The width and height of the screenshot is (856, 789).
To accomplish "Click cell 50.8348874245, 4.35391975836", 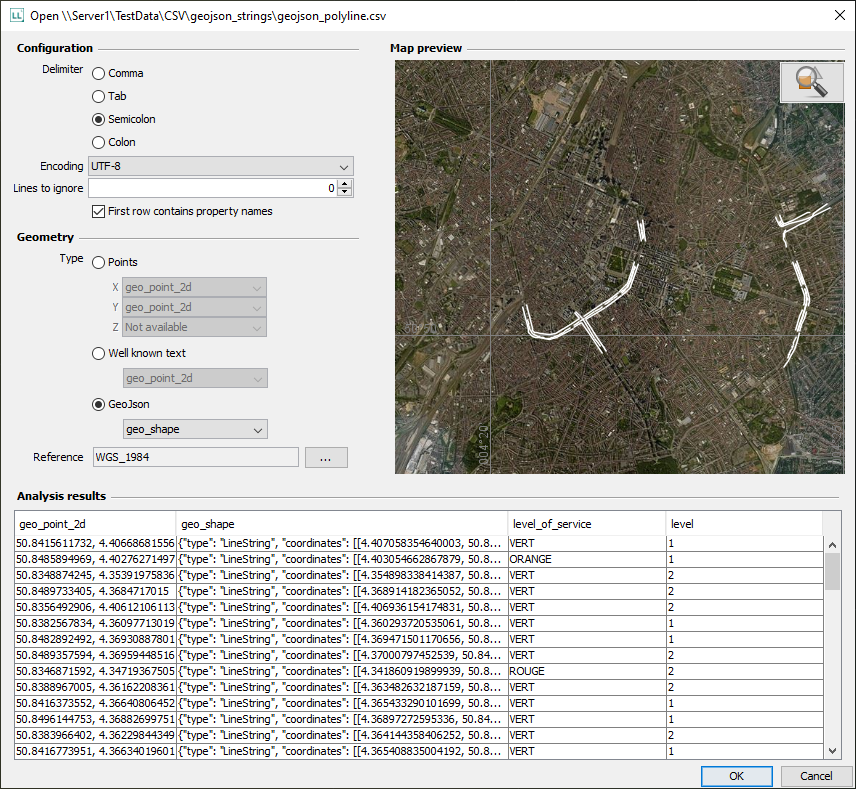I will tap(95, 575).
